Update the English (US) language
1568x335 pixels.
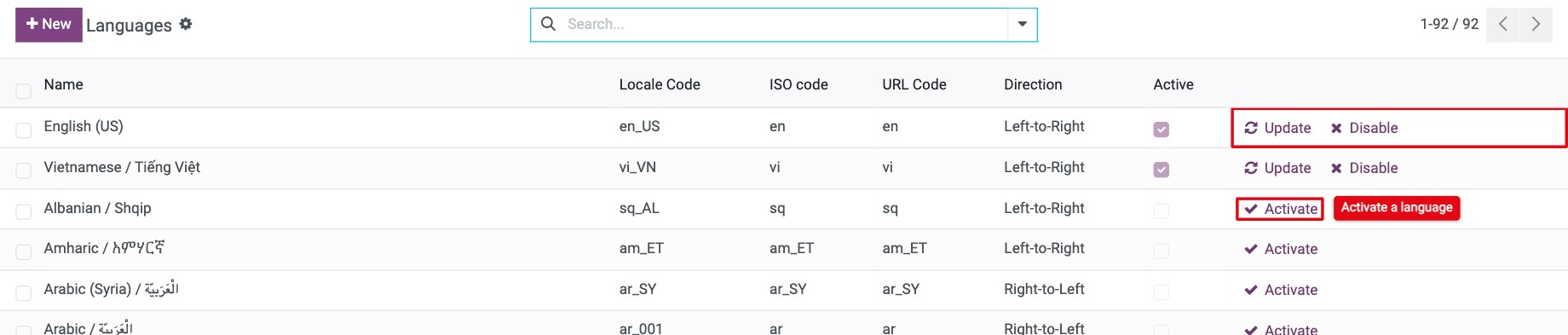click(1277, 128)
